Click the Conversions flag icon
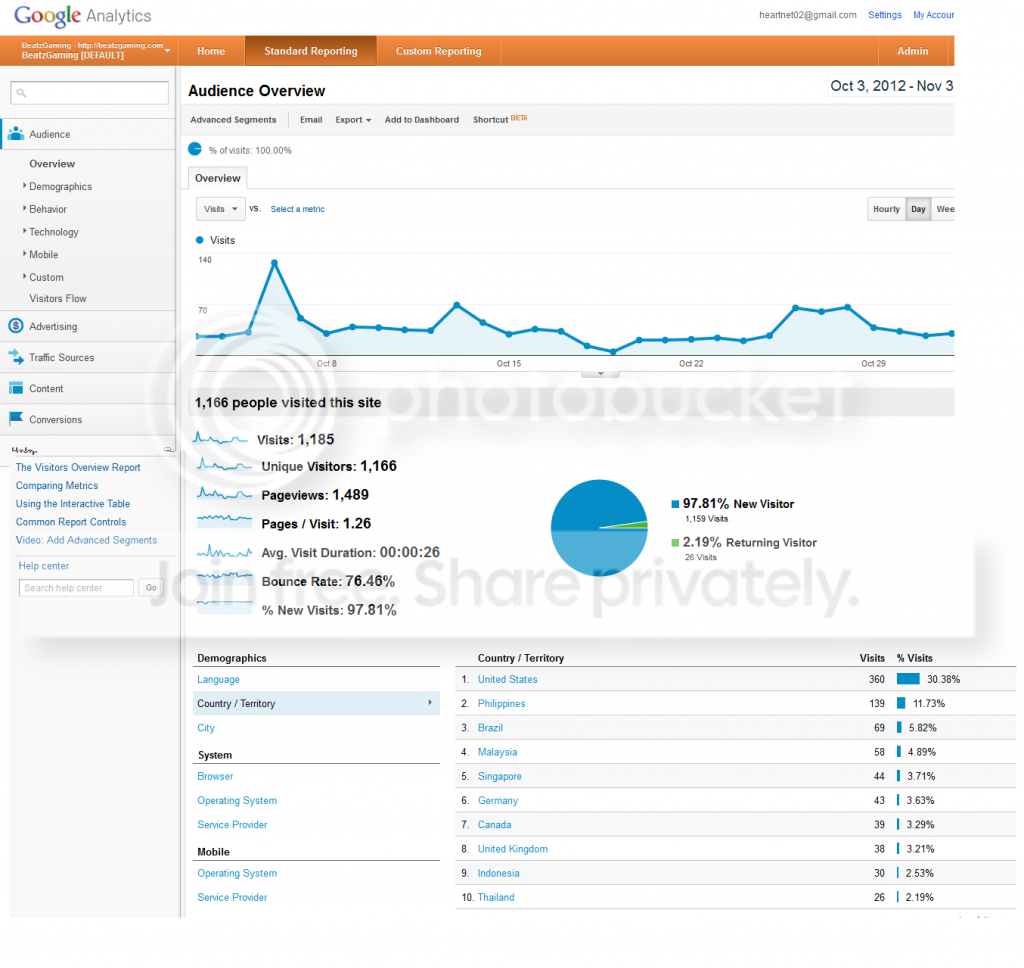Image resolution: width=1024 pixels, height=968 pixels. coord(16,419)
